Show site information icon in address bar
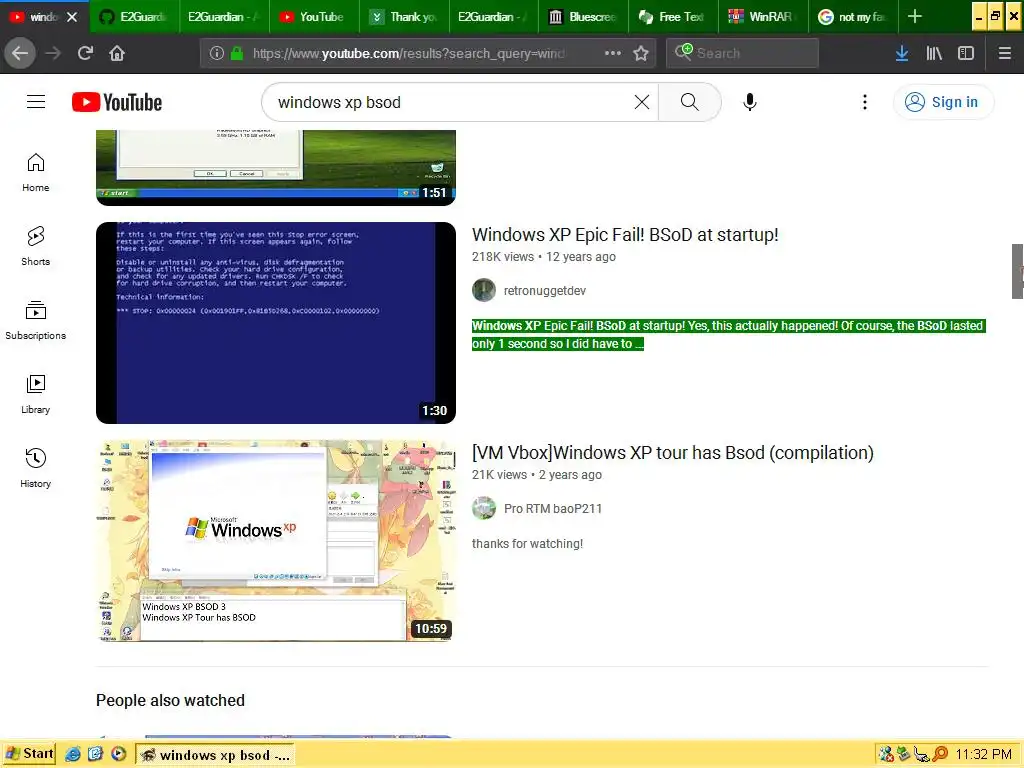The image size is (1024, 768). (x=217, y=53)
